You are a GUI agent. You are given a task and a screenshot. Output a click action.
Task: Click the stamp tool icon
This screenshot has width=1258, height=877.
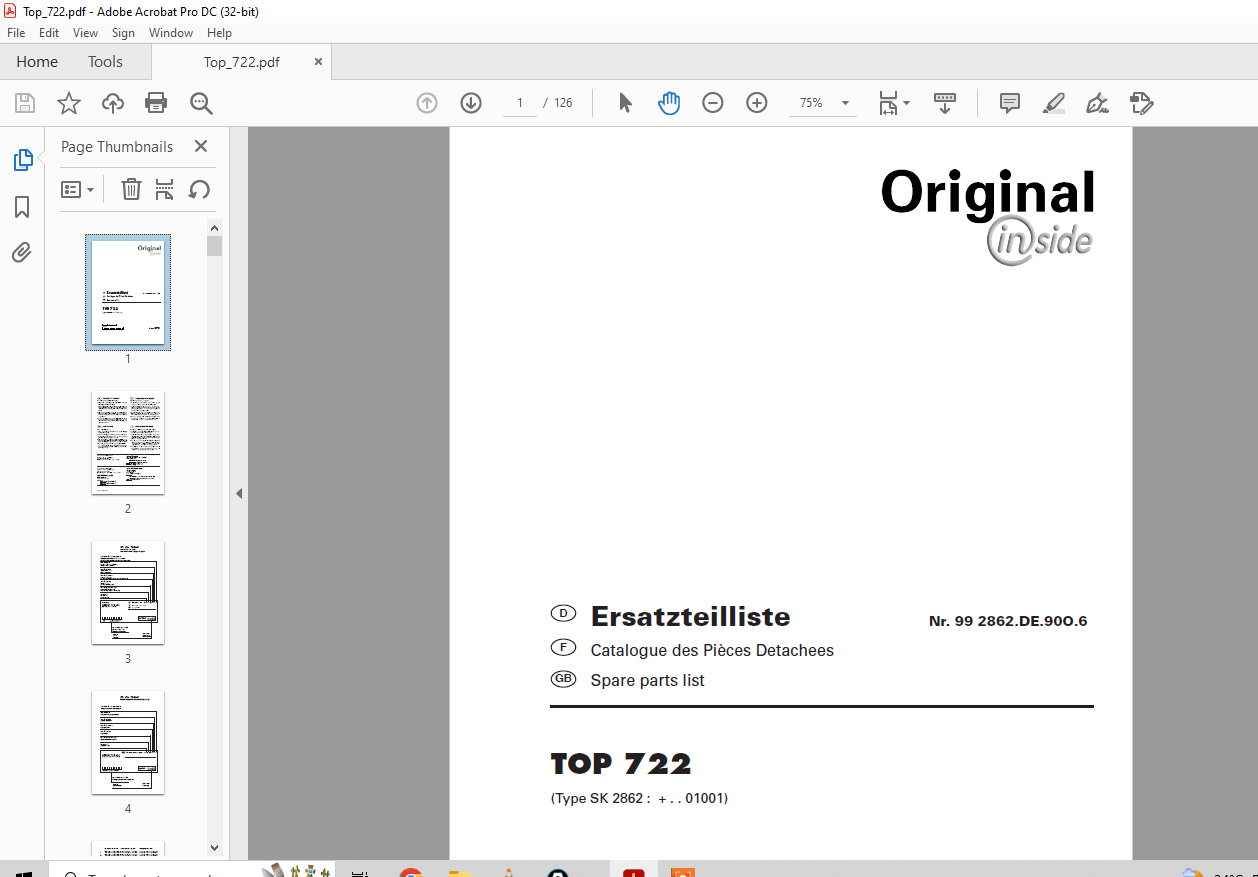coord(1141,103)
